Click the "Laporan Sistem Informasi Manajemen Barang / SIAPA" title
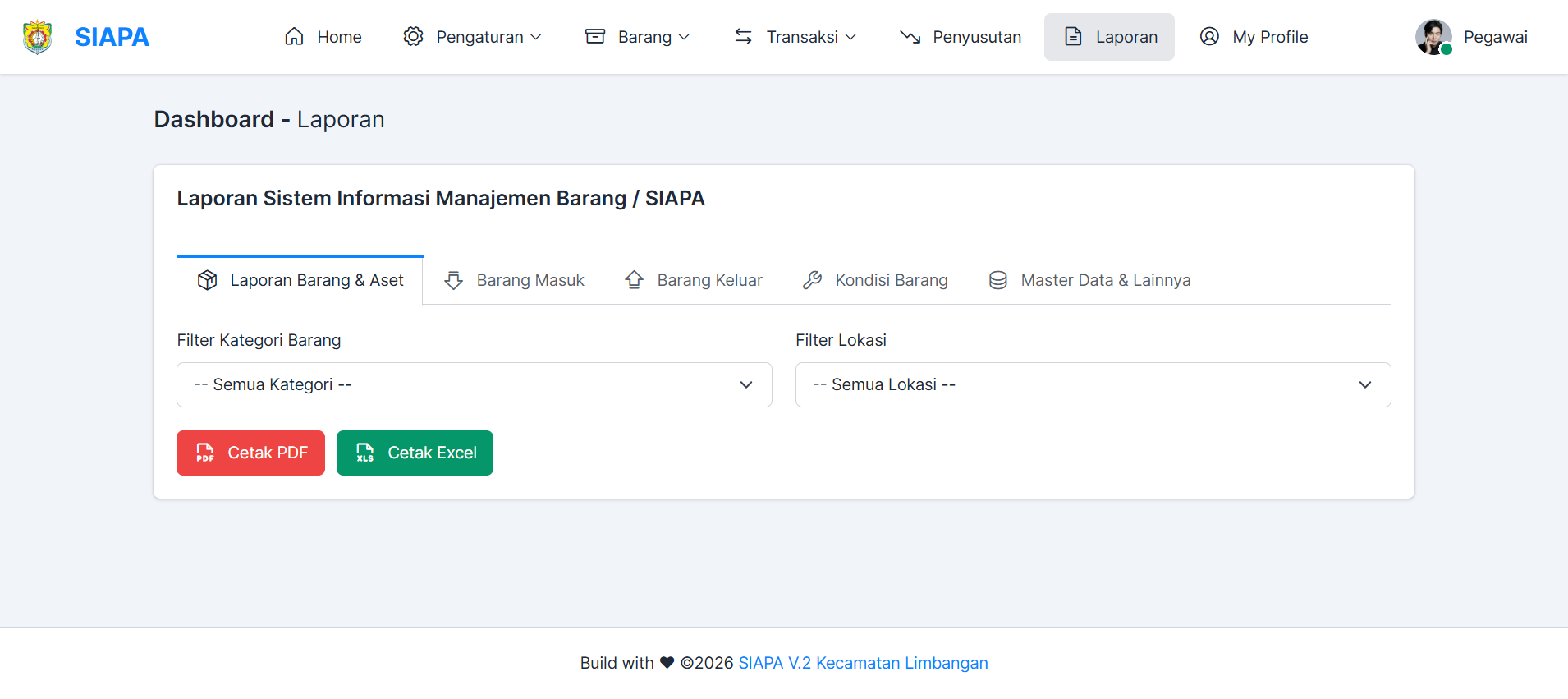1568x699 pixels. 441,198
